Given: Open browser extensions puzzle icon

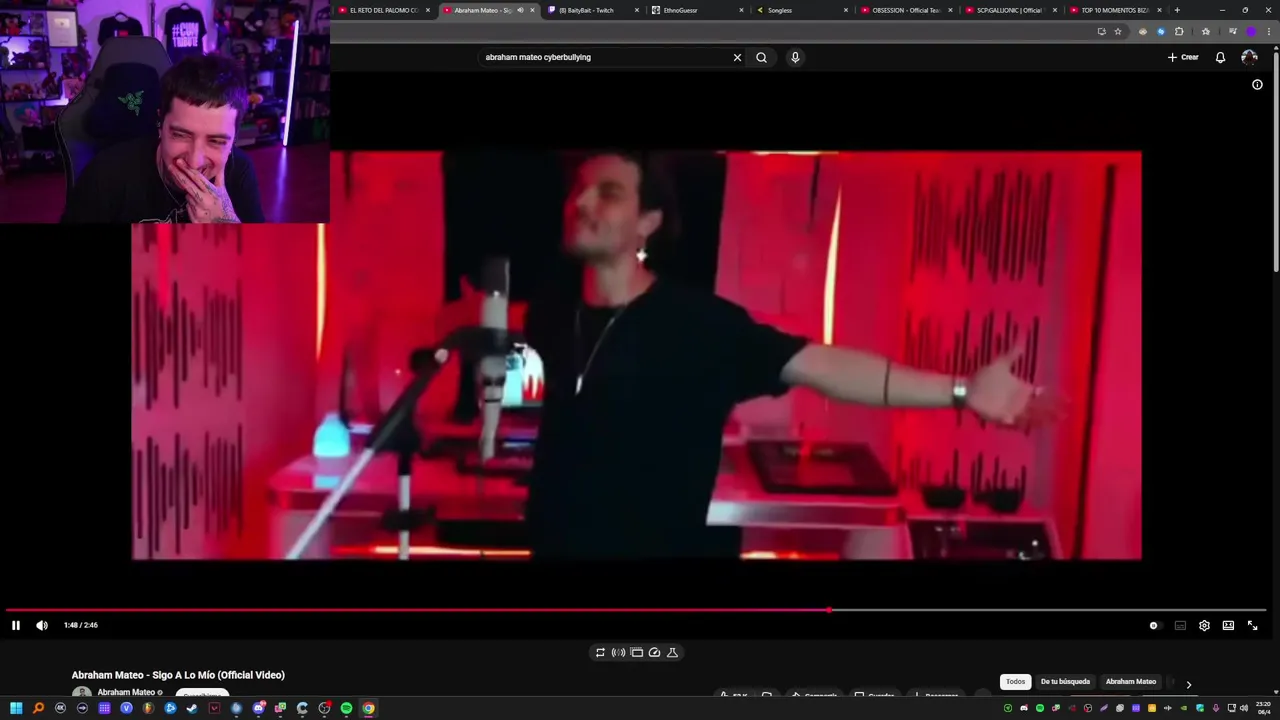Looking at the screenshot, I should 1179,31.
